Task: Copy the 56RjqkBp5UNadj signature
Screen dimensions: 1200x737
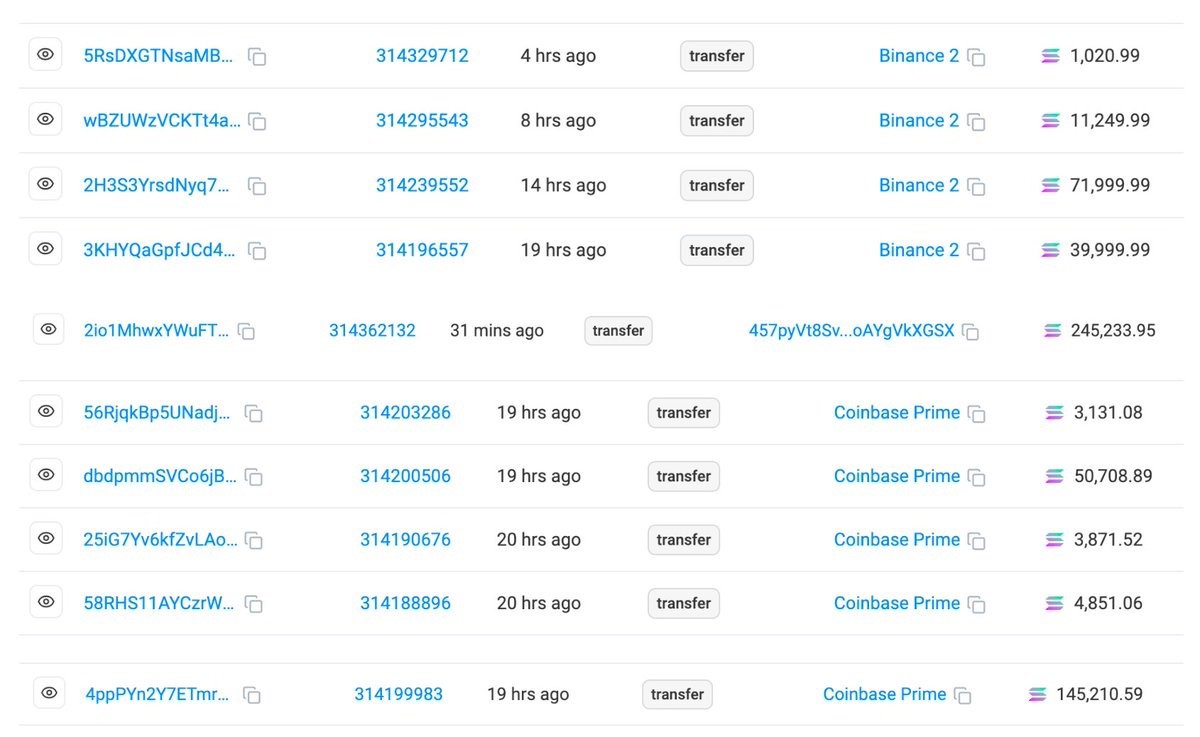Action: (254, 413)
